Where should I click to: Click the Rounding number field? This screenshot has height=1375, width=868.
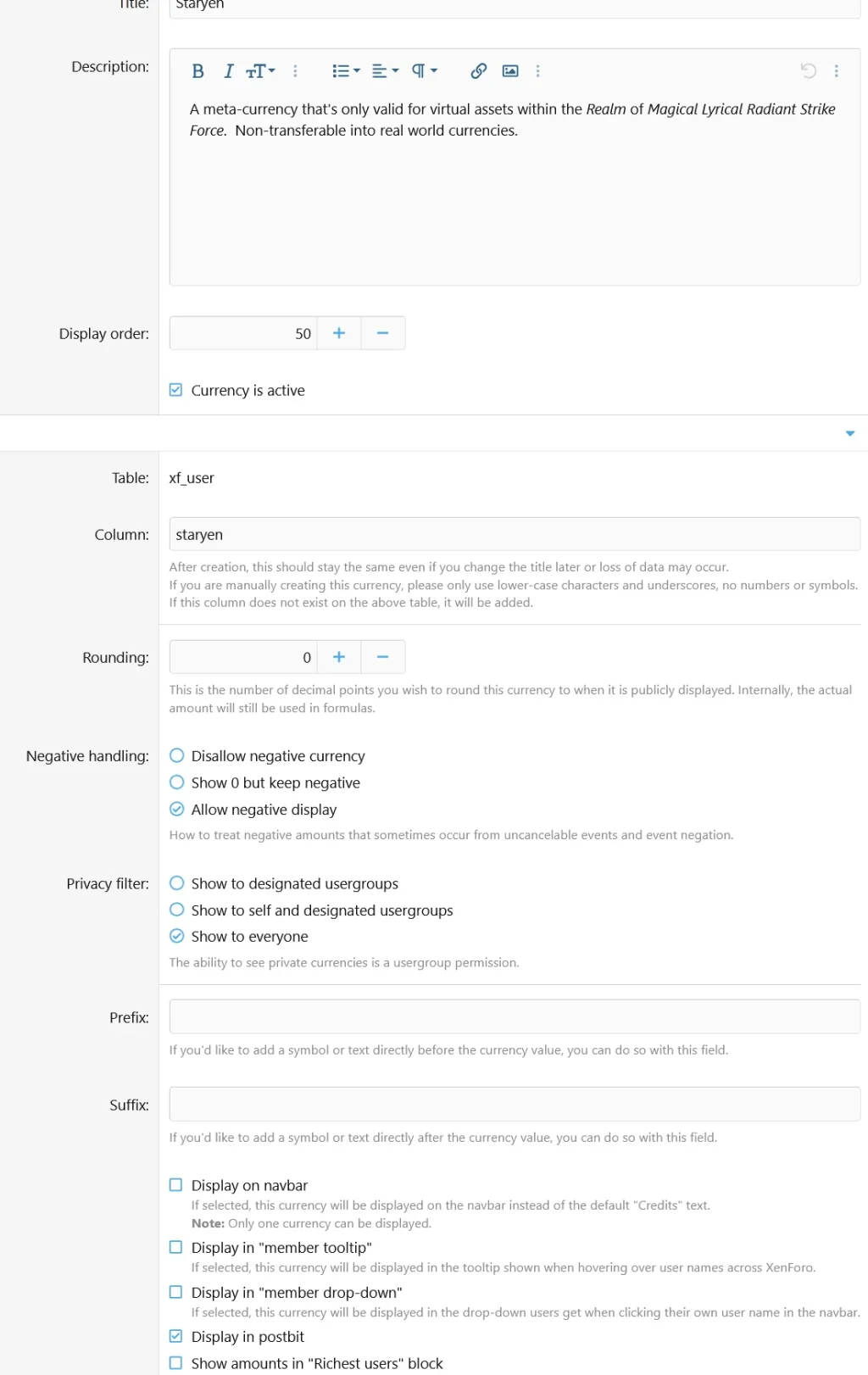coord(243,657)
